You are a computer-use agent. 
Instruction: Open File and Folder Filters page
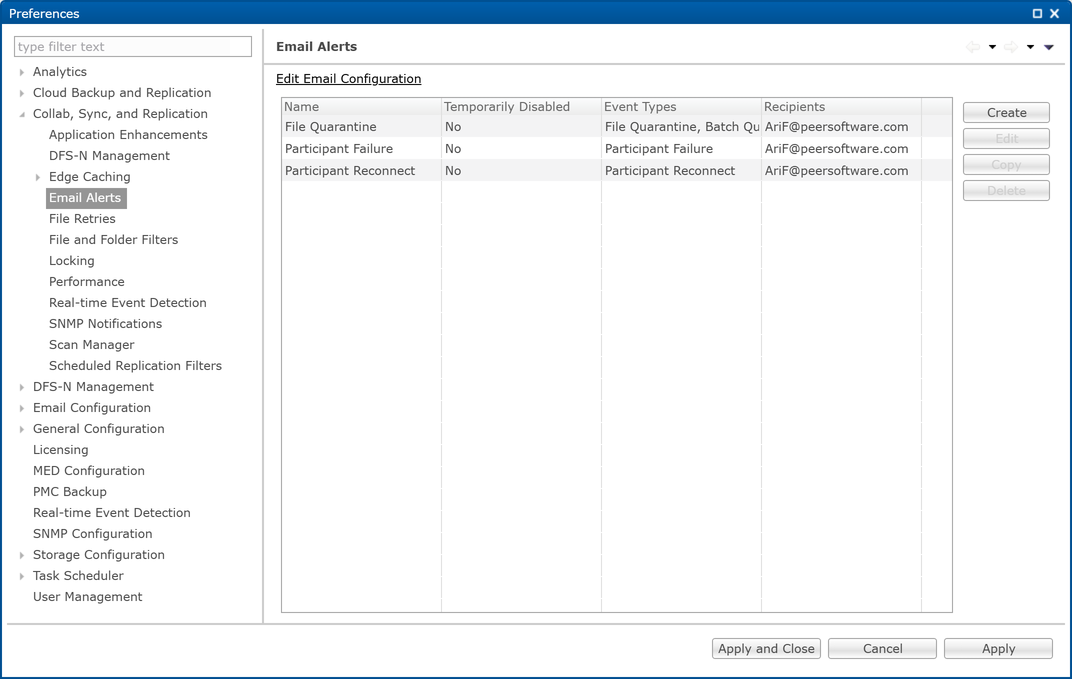(113, 240)
